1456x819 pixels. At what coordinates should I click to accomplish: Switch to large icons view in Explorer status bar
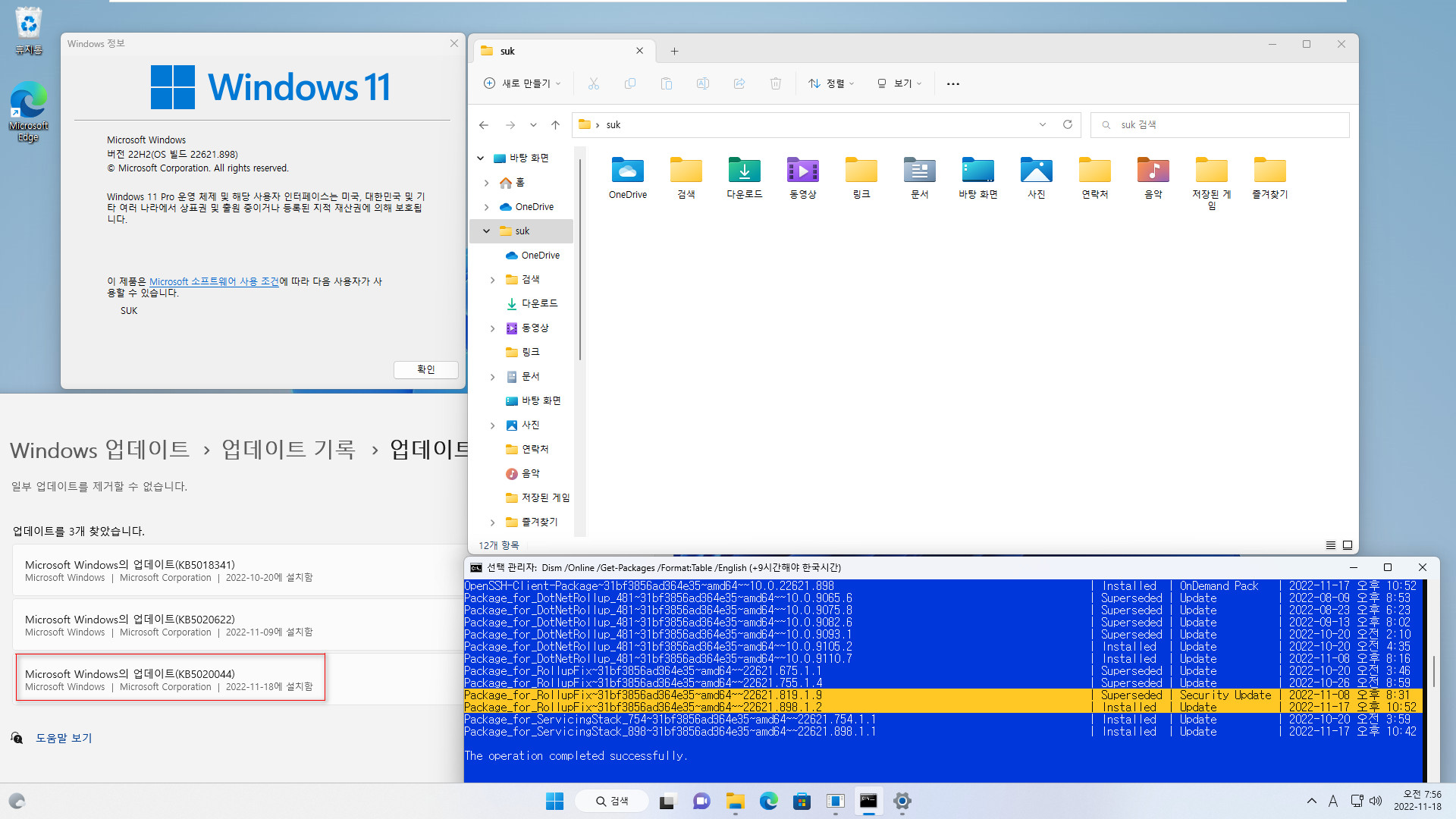tap(1348, 545)
